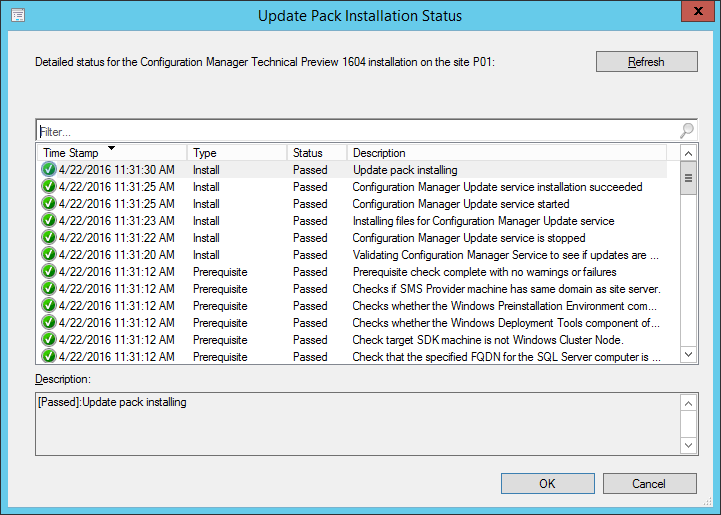
Task: Click '[Passed]:Update pack installing' in description box
Action: (112, 402)
